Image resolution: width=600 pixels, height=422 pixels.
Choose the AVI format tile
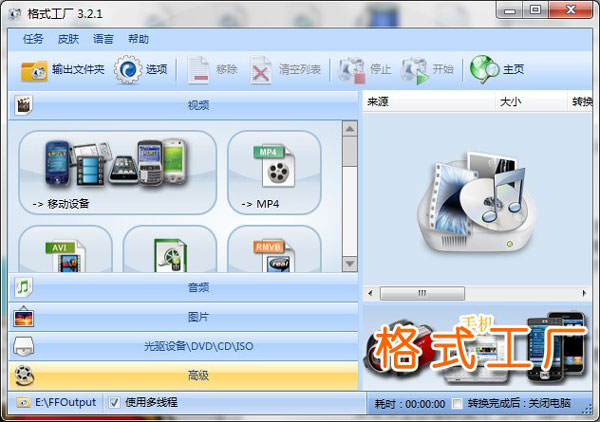(66, 249)
